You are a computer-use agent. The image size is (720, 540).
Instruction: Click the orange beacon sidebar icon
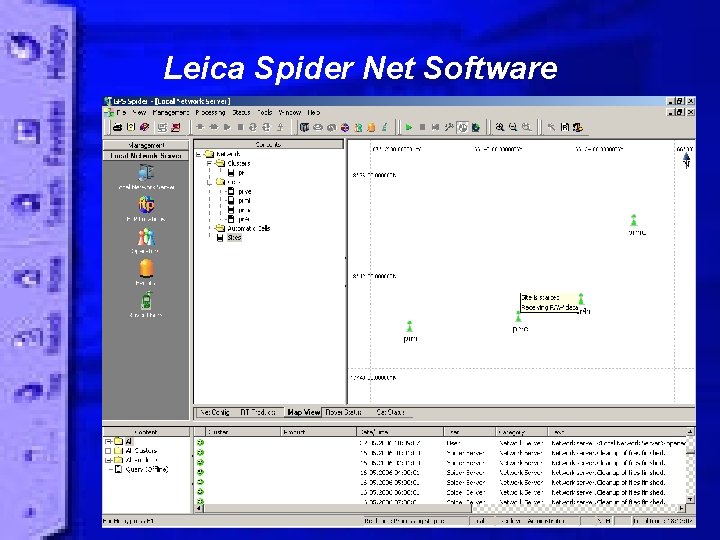click(x=146, y=269)
